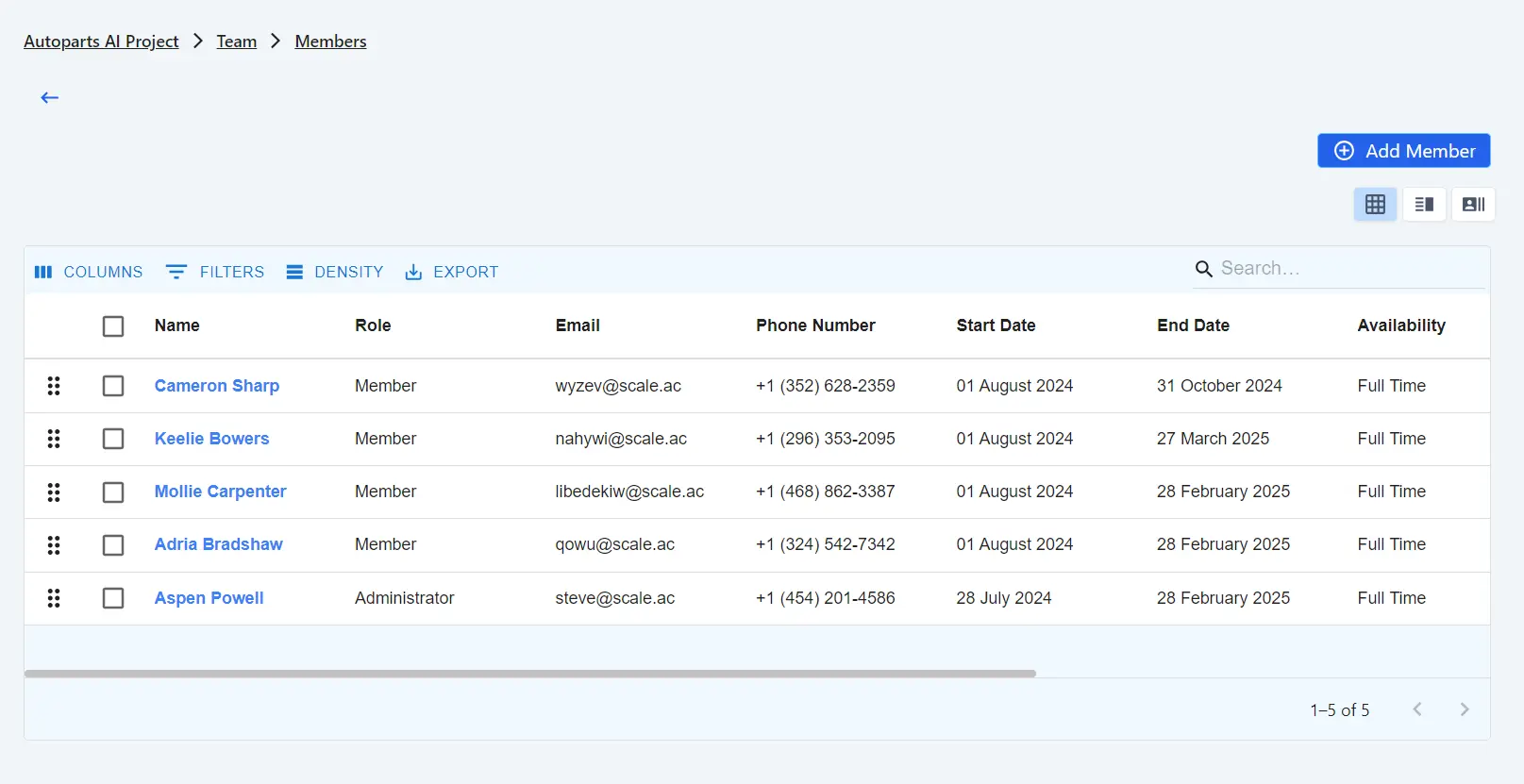This screenshot has width=1524, height=784.
Task: Open Team breadcrumb link
Action: tap(236, 42)
